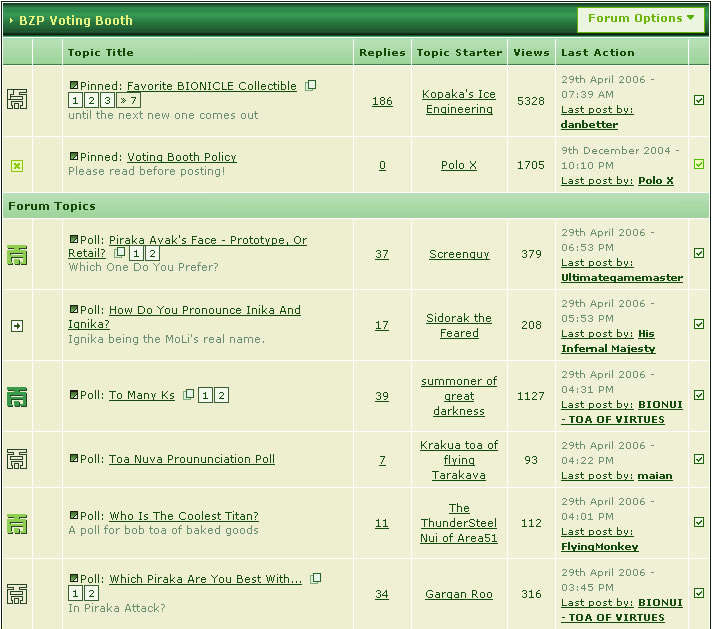Image resolution: width=712 pixels, height=629 pixels.
Task: Open Sidorak the Feared profile
Action: 459,325
